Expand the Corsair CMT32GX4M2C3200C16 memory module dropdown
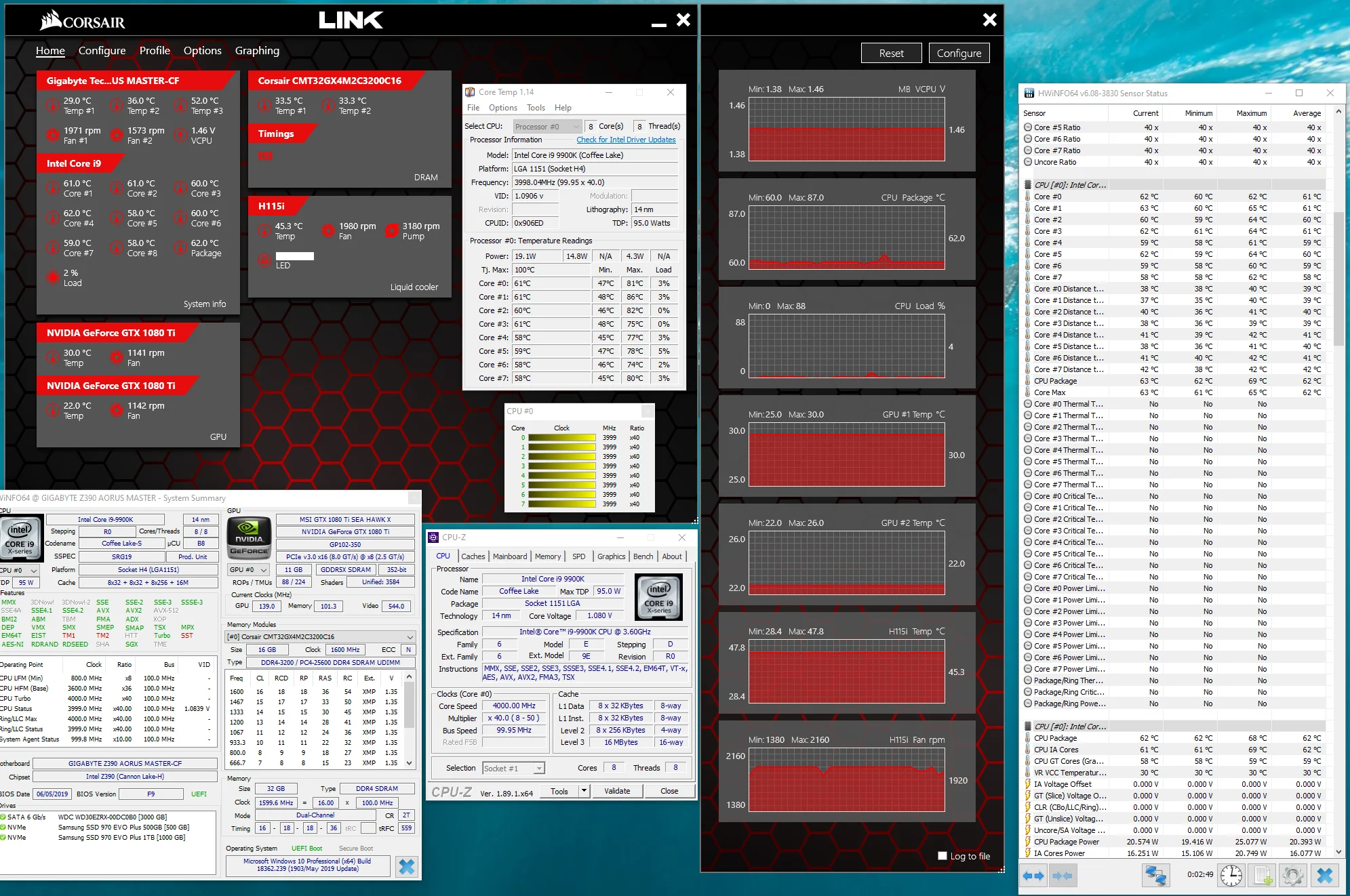Screen dimensions: 1350x896 pos(321,637)
